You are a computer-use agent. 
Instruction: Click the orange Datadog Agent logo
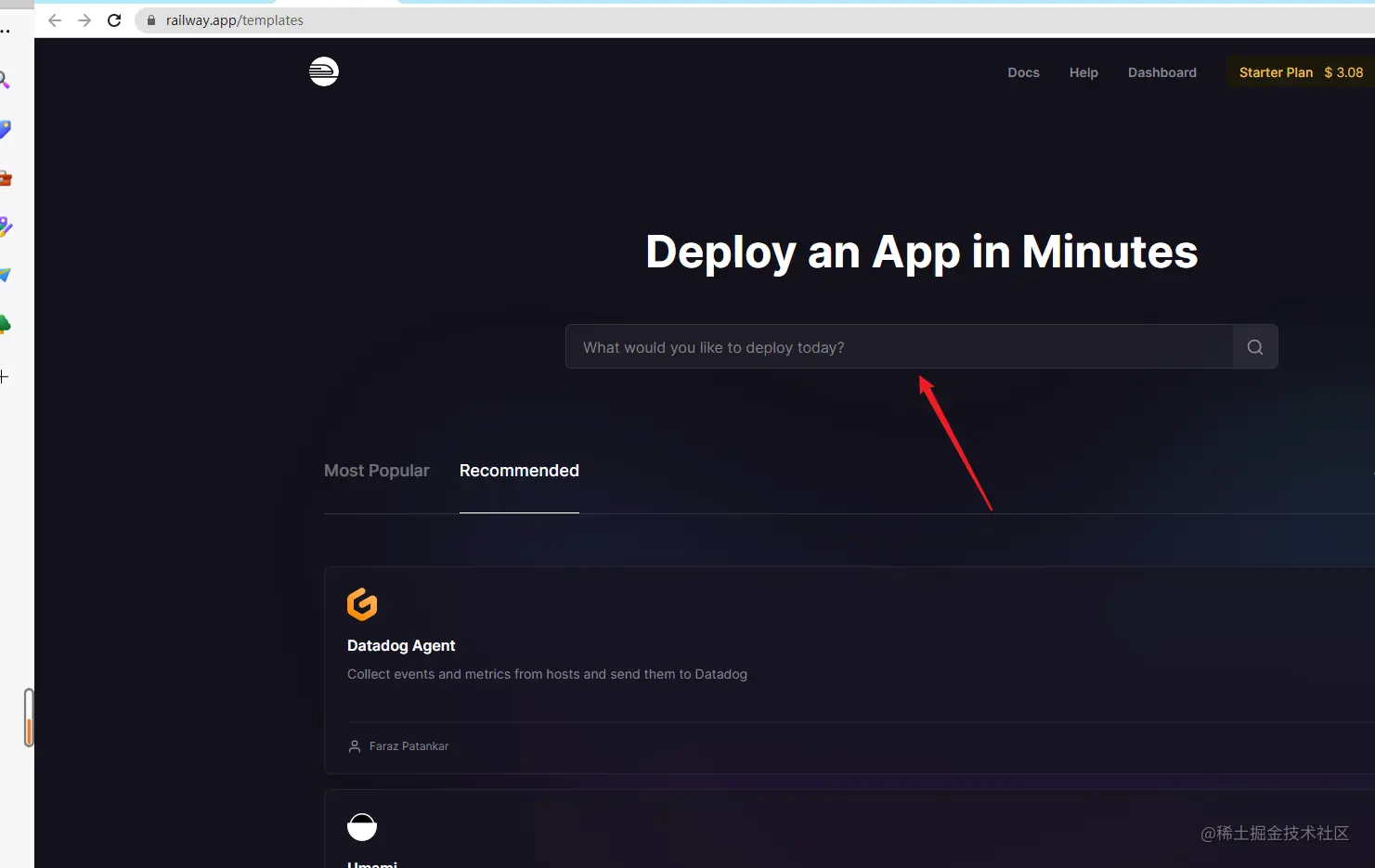[x=362, y=604]
